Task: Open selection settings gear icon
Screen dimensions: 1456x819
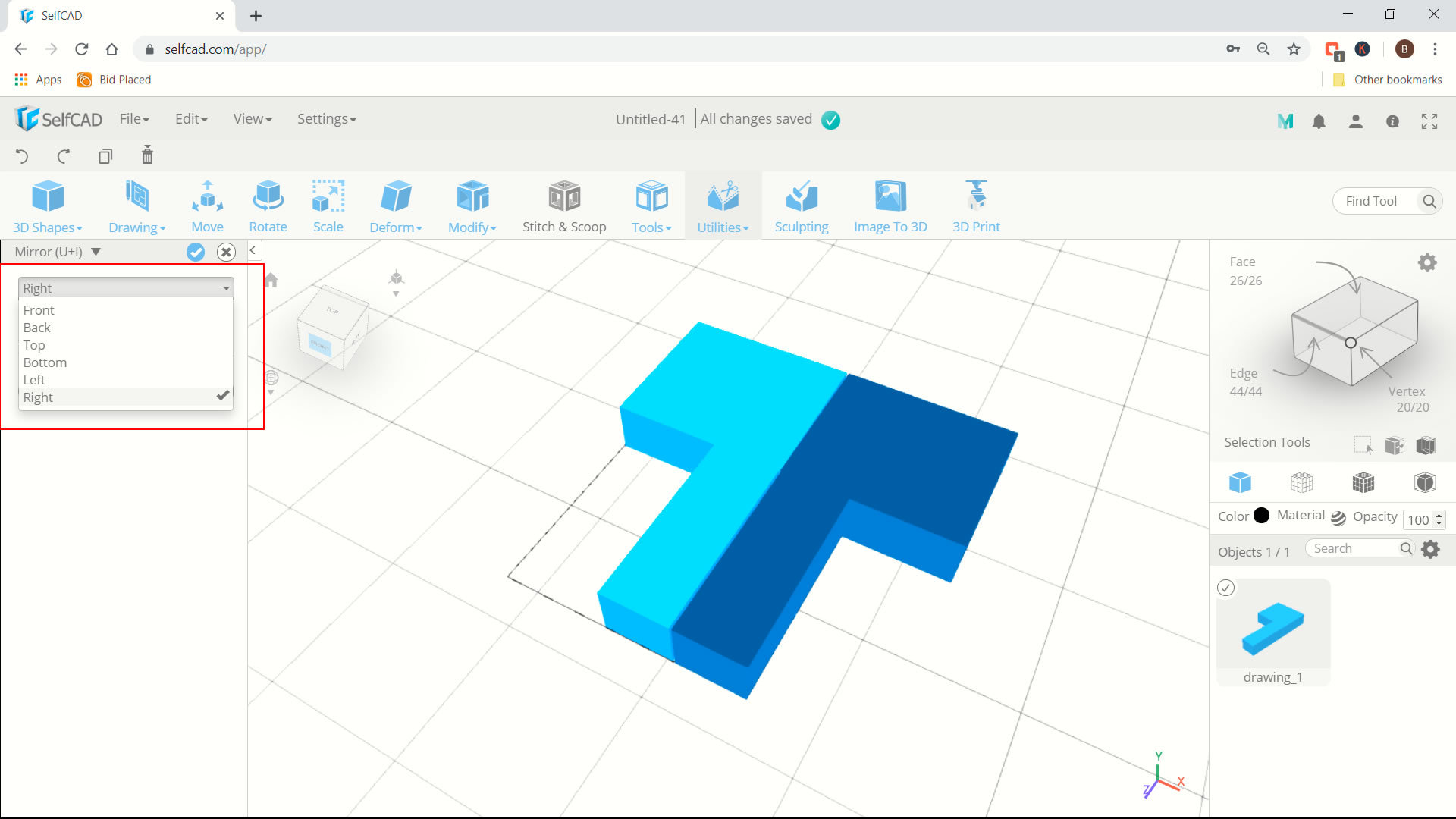Action: click(1427, 263)
